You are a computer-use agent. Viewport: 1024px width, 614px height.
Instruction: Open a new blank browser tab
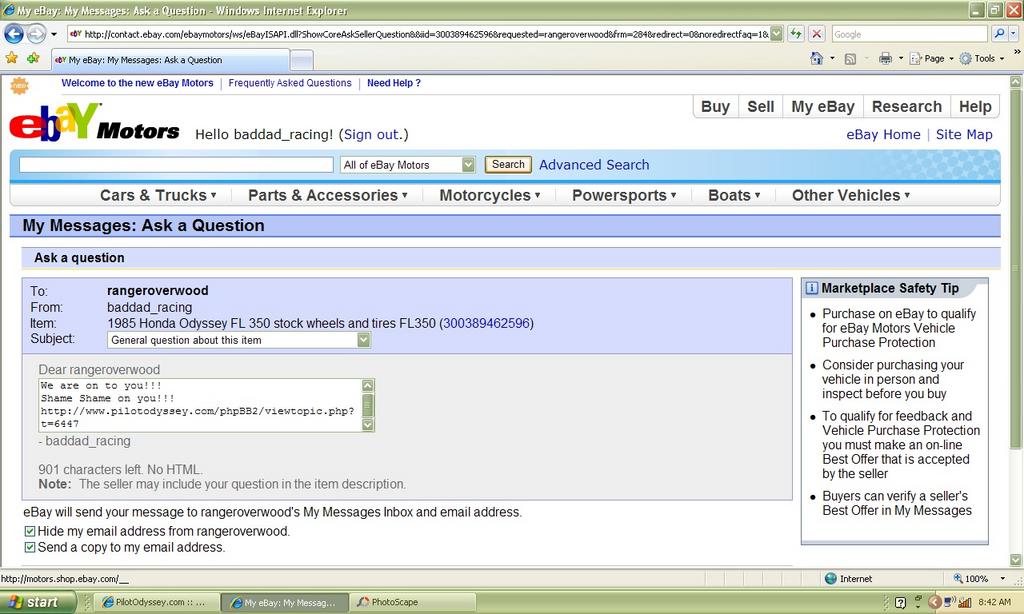(x=301, y=61)
